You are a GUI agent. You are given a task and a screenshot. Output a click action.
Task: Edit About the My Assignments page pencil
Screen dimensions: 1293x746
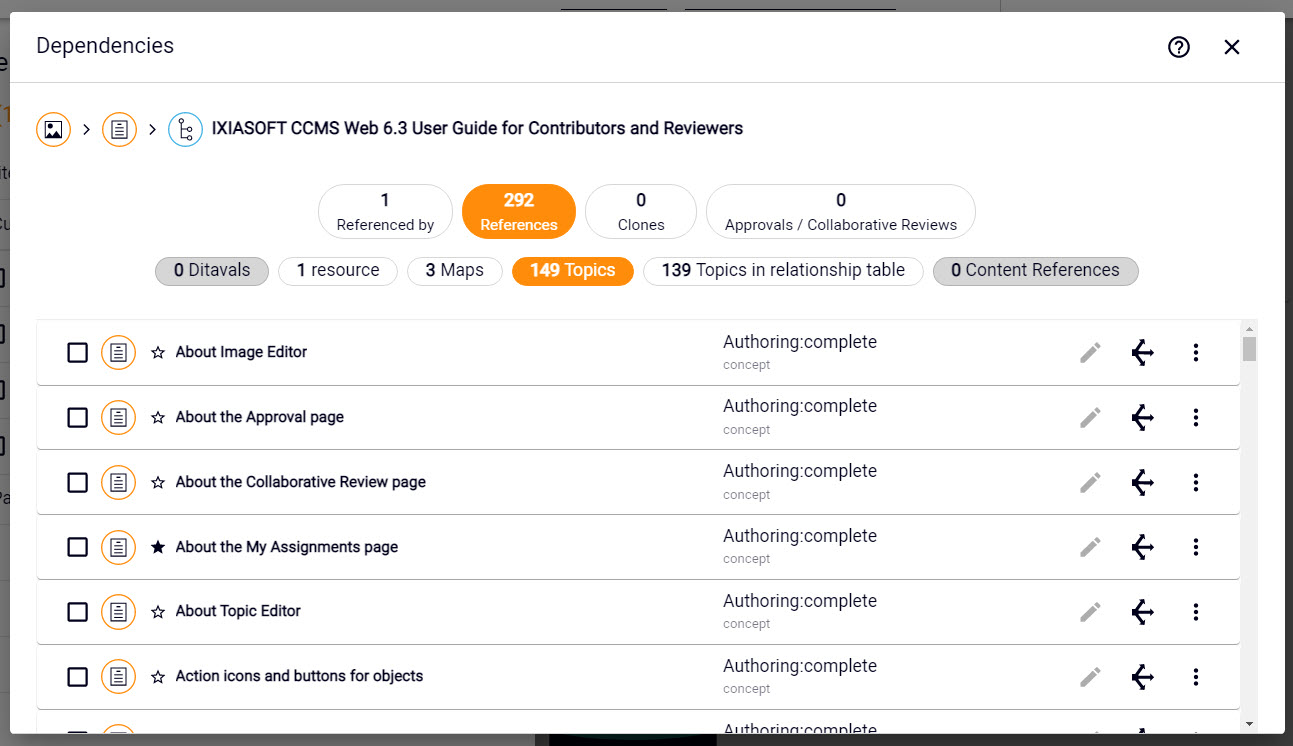(1090, 548)
